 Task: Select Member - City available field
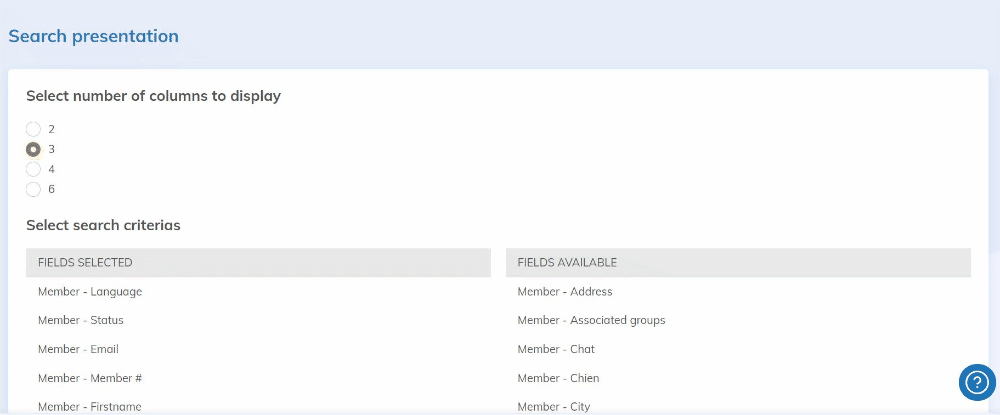pyautogui.click(x=554, y=406)
